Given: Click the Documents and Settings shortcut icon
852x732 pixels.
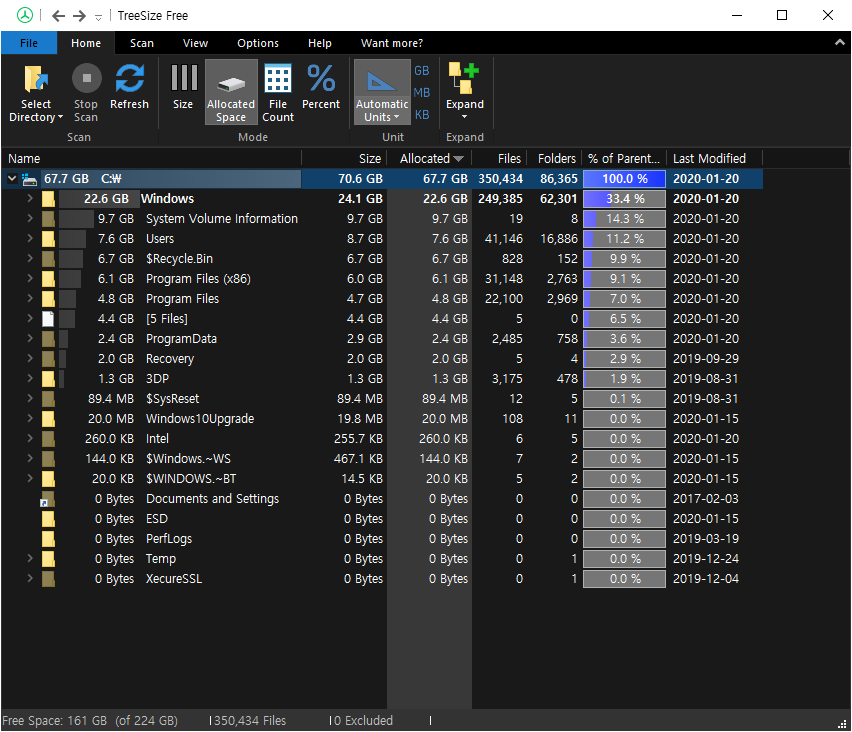Looking at the screenshot, I should [48, 499].
